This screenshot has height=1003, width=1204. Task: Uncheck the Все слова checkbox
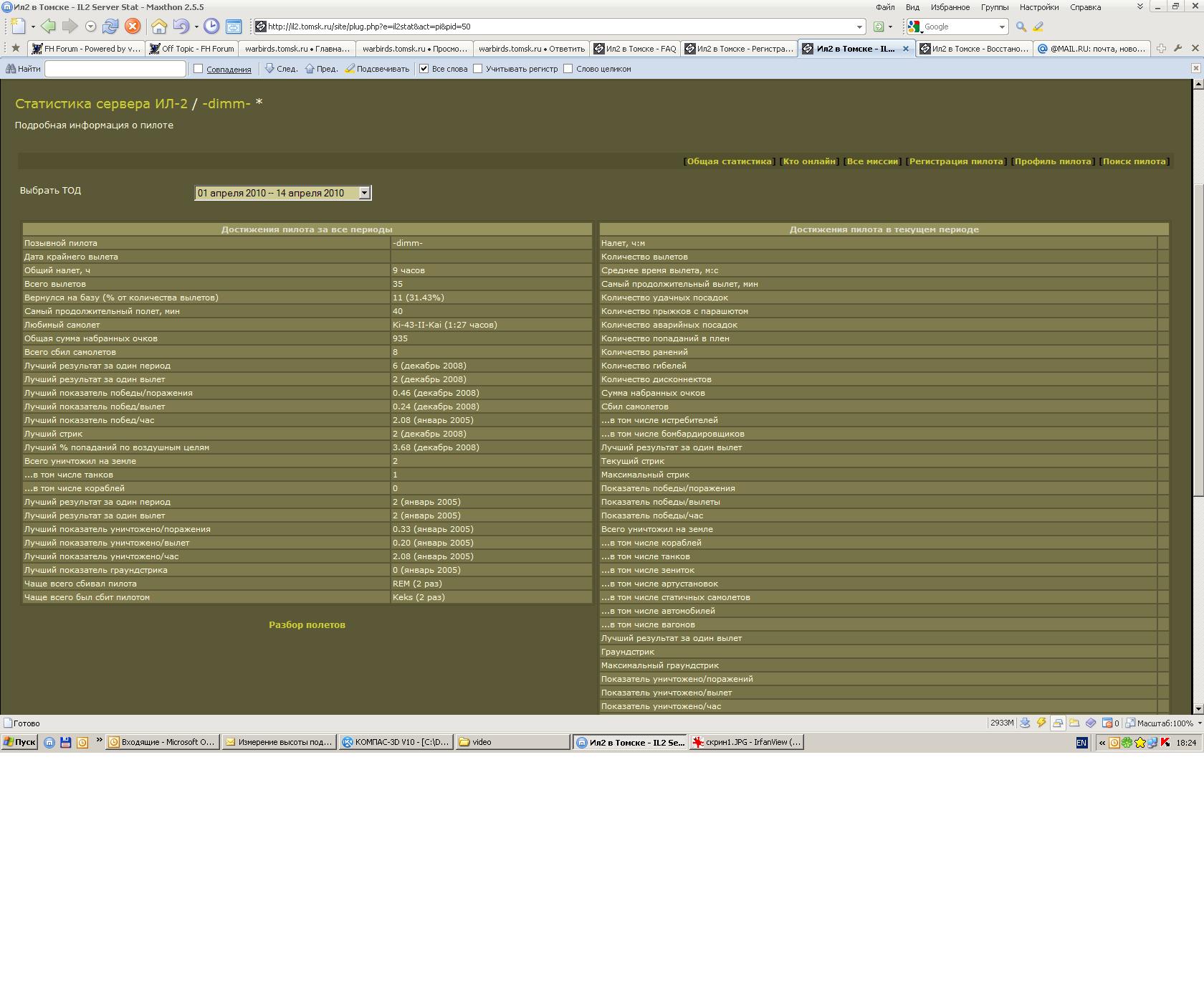tap(424, 69)
